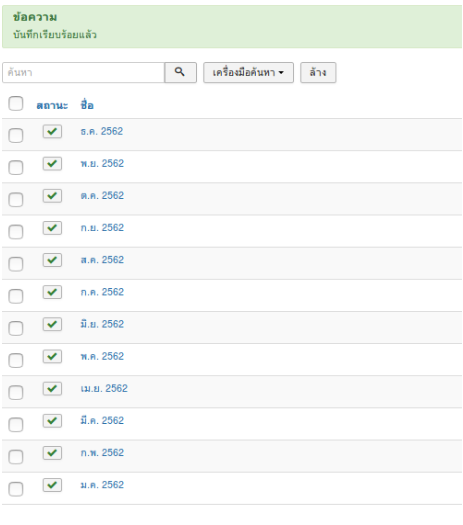Open the มี.ค. 2562 entry
This screenshot has width=463, height=525.
point(102,420)
